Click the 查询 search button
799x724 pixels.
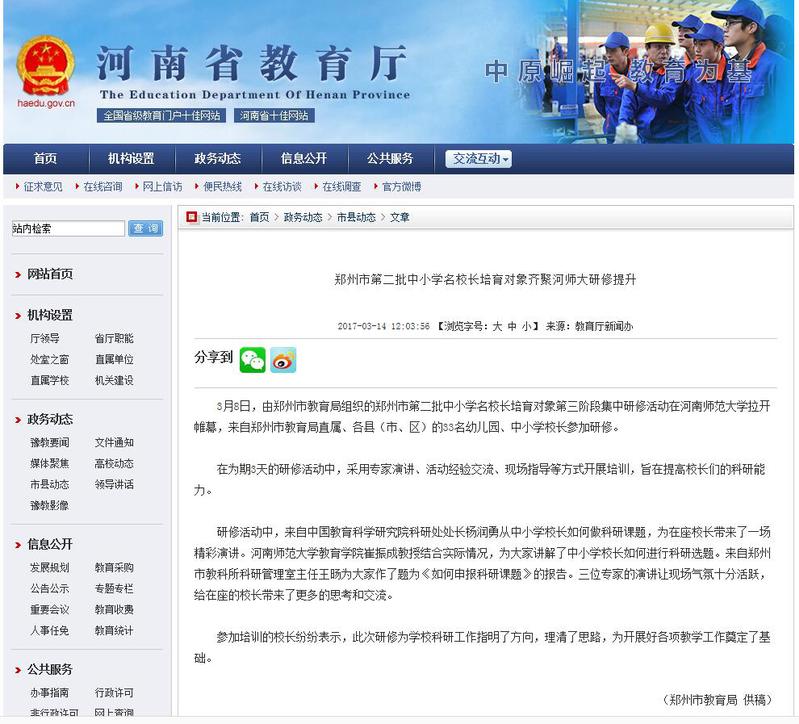coord(145,229)
